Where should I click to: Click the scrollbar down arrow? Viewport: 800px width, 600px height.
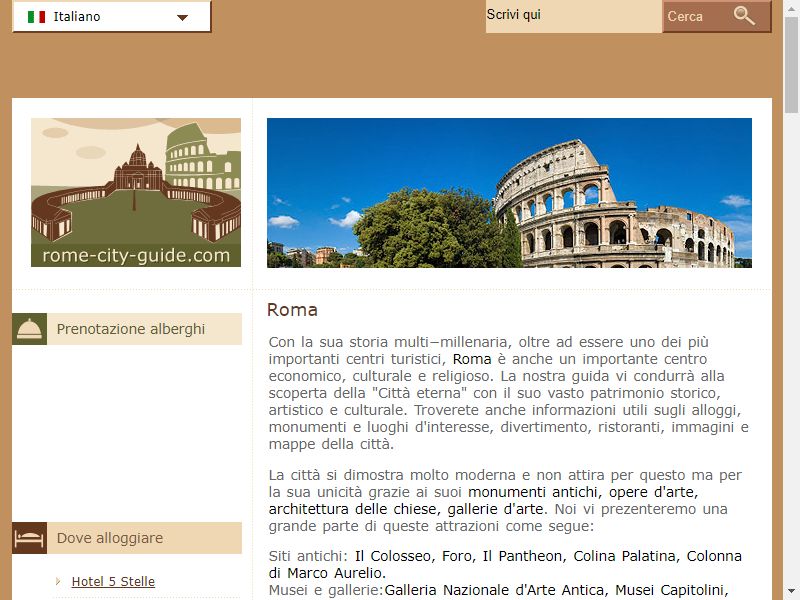[x=791, y=592]
